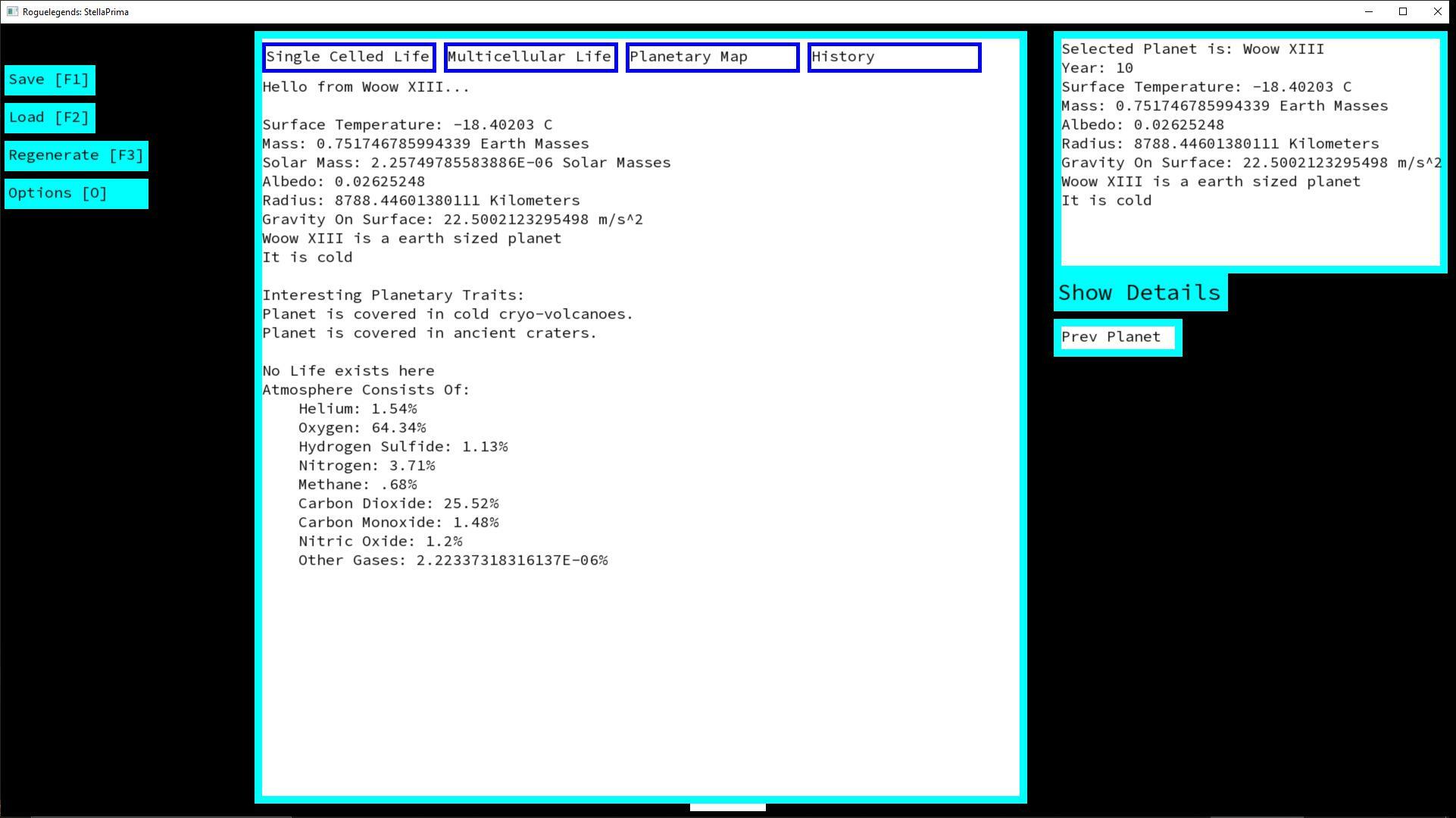Maximize the game window
The width and height of the screenshot is (1456, 818).
(x=1403, y=11)
